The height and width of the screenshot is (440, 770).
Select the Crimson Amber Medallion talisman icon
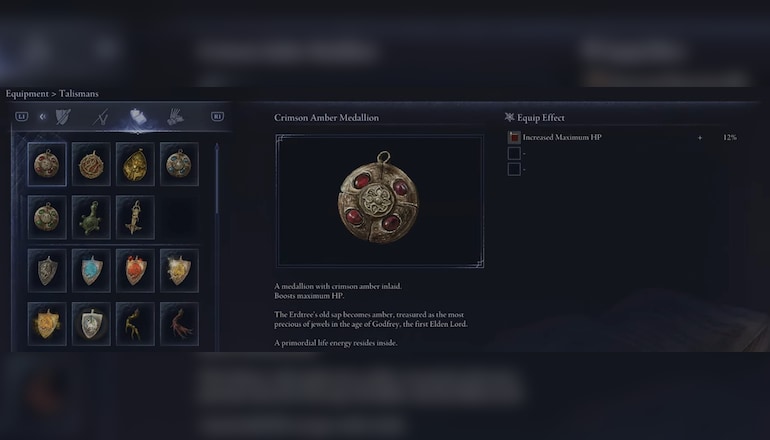coord(47,164)
